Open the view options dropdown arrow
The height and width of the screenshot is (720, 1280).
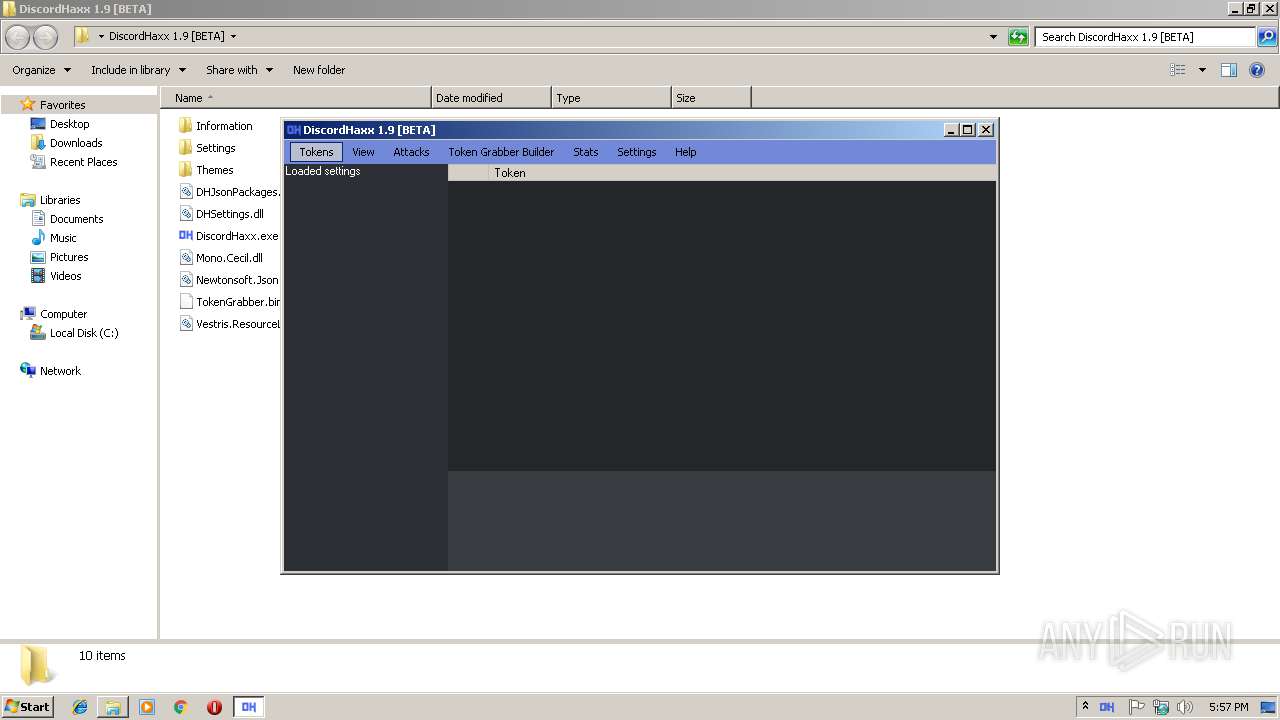coord(1202,70)
